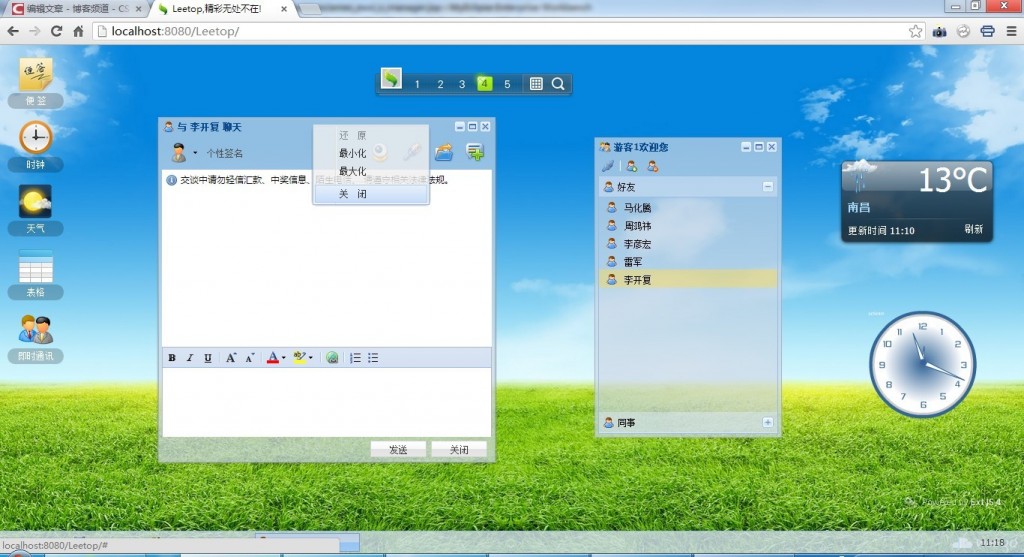Viewport: 1024px width, 557px height.
Task: Click the red font color button
Action: tap(273, 358)
